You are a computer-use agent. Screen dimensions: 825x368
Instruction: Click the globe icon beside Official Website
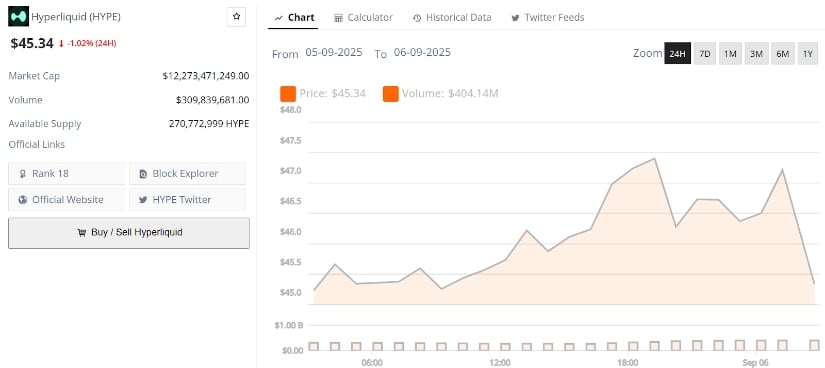coord(23,200)
